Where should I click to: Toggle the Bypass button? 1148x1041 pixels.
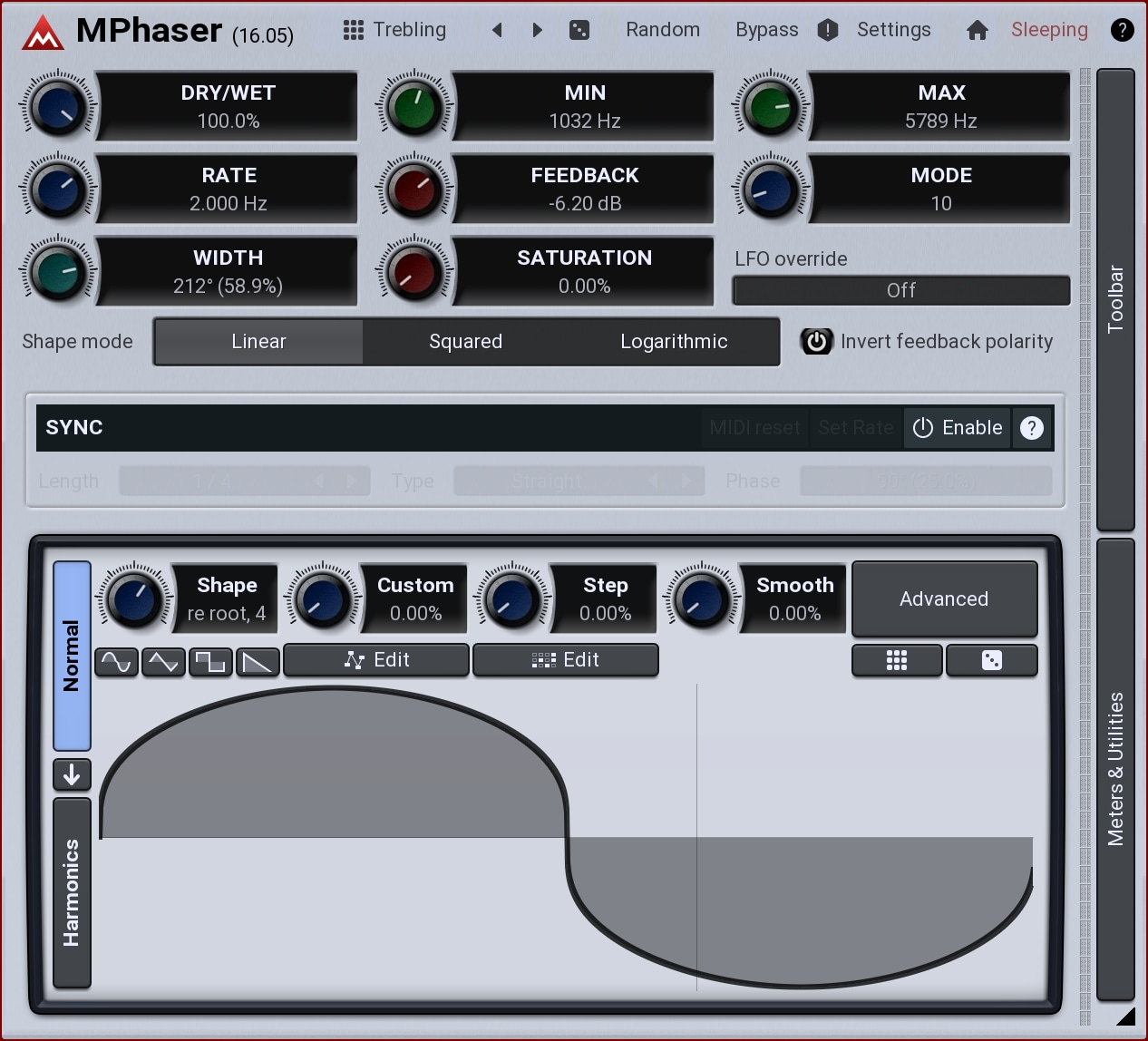(x=767, y=30)
